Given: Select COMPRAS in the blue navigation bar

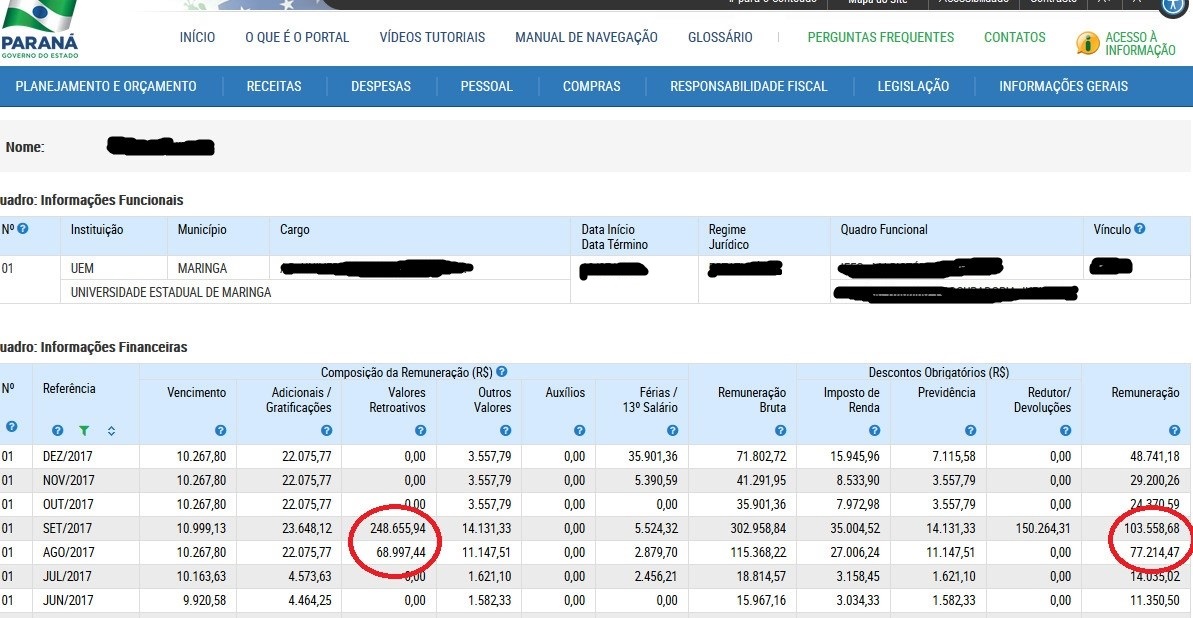Looking at the screenshot, I should [x=591, y=86].
